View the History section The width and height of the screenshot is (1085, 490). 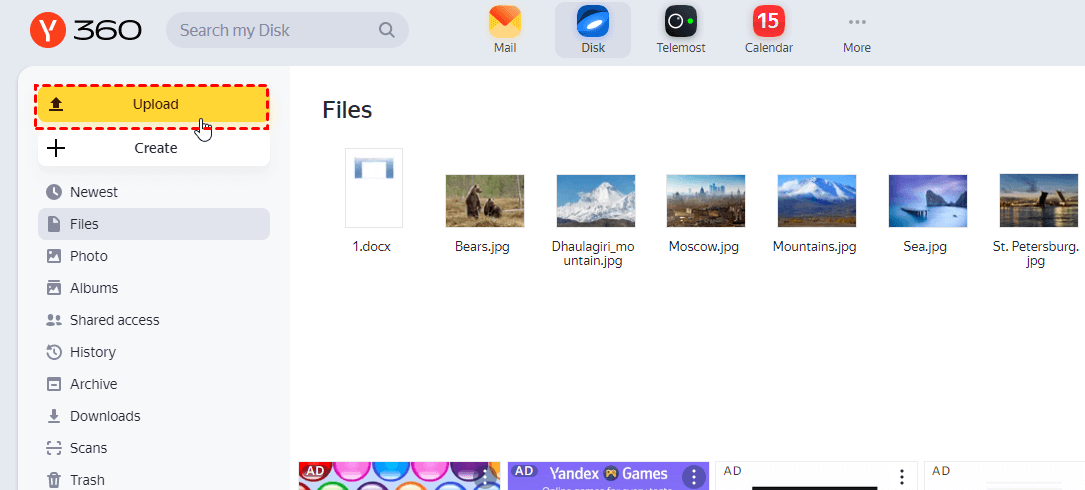point(154,352)
